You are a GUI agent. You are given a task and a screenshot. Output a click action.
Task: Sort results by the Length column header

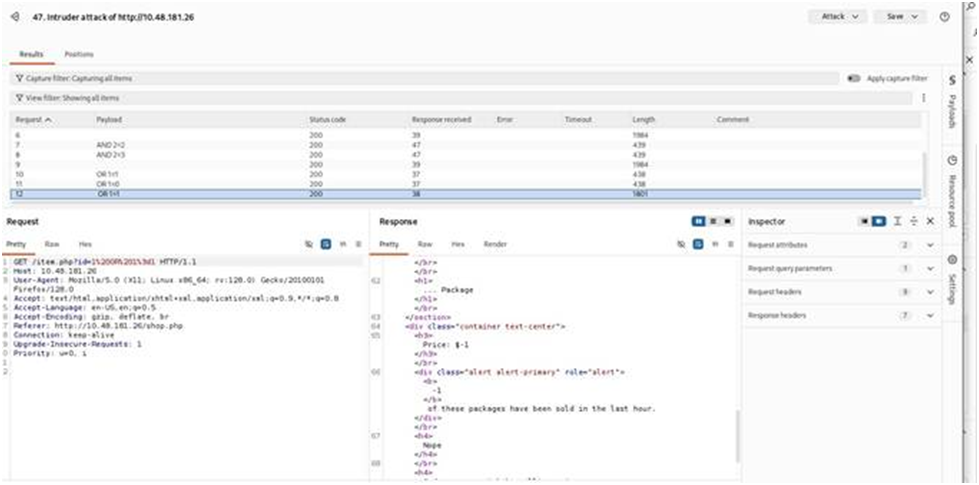click(642, 119)
